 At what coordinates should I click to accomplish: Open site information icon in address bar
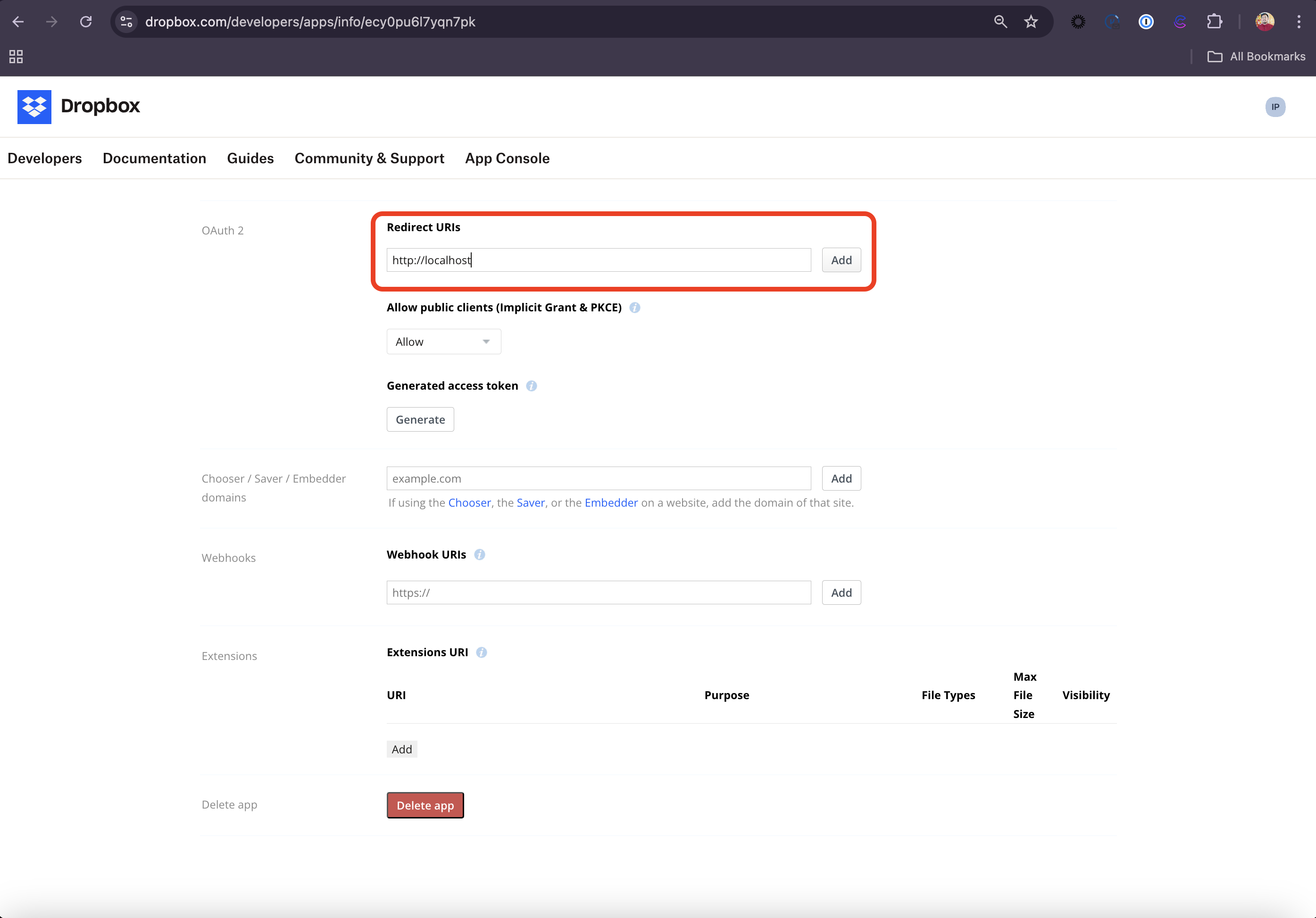pos(127,22)
